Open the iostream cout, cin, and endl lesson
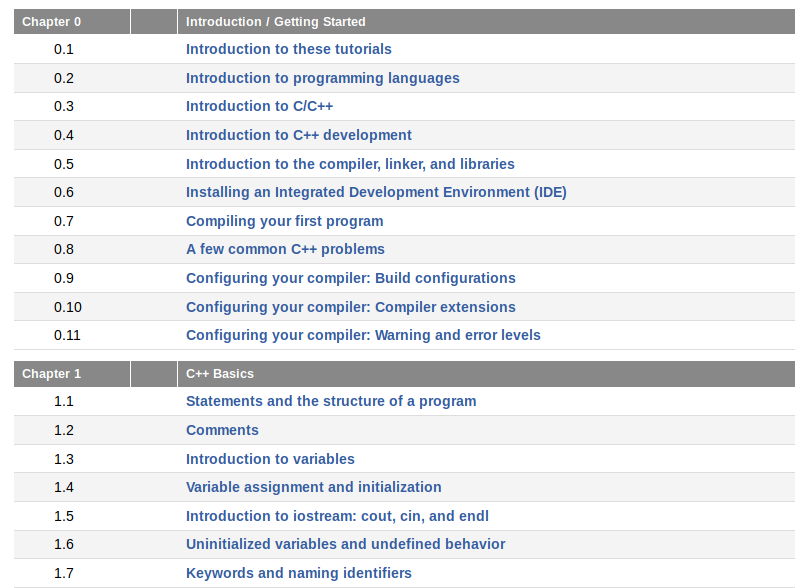The height and width of the screenshot is (588, 795). (x=337, y=516)
